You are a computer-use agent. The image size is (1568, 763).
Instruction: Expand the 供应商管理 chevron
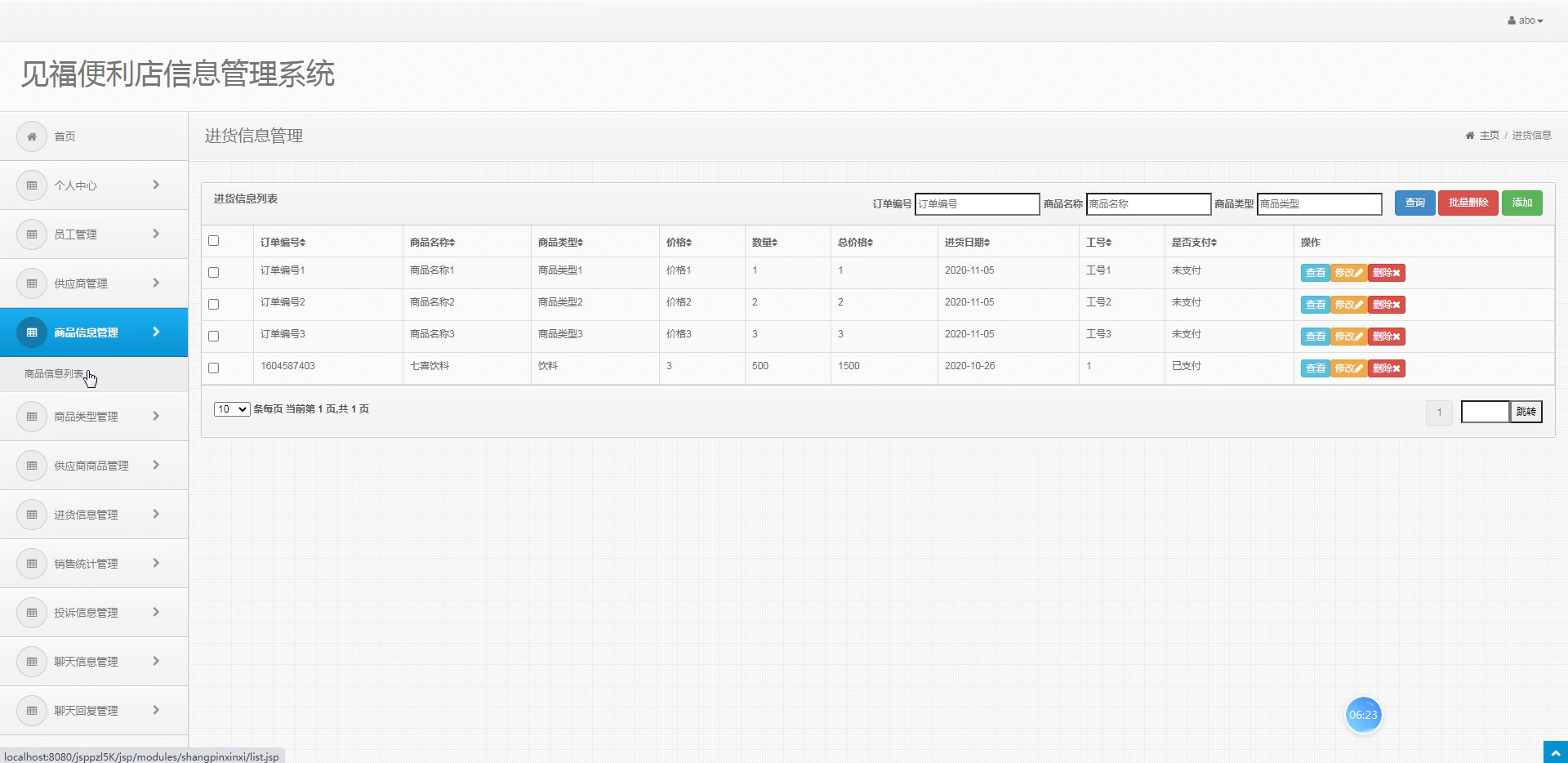point(156,283)
